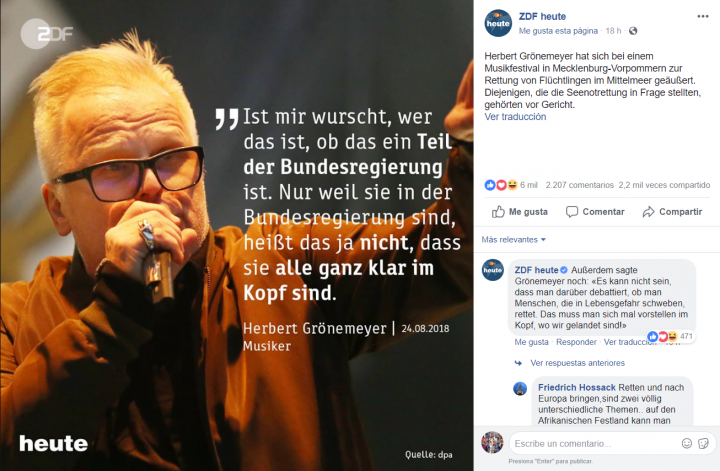Screen dimensions: 720x471
Task: Insert an emoji with the smiley icon
Action: click(x=686, y=443)
